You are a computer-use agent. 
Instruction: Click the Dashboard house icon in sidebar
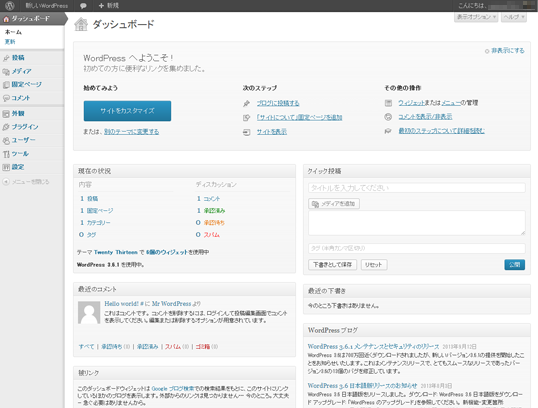(x=6, y=19)
